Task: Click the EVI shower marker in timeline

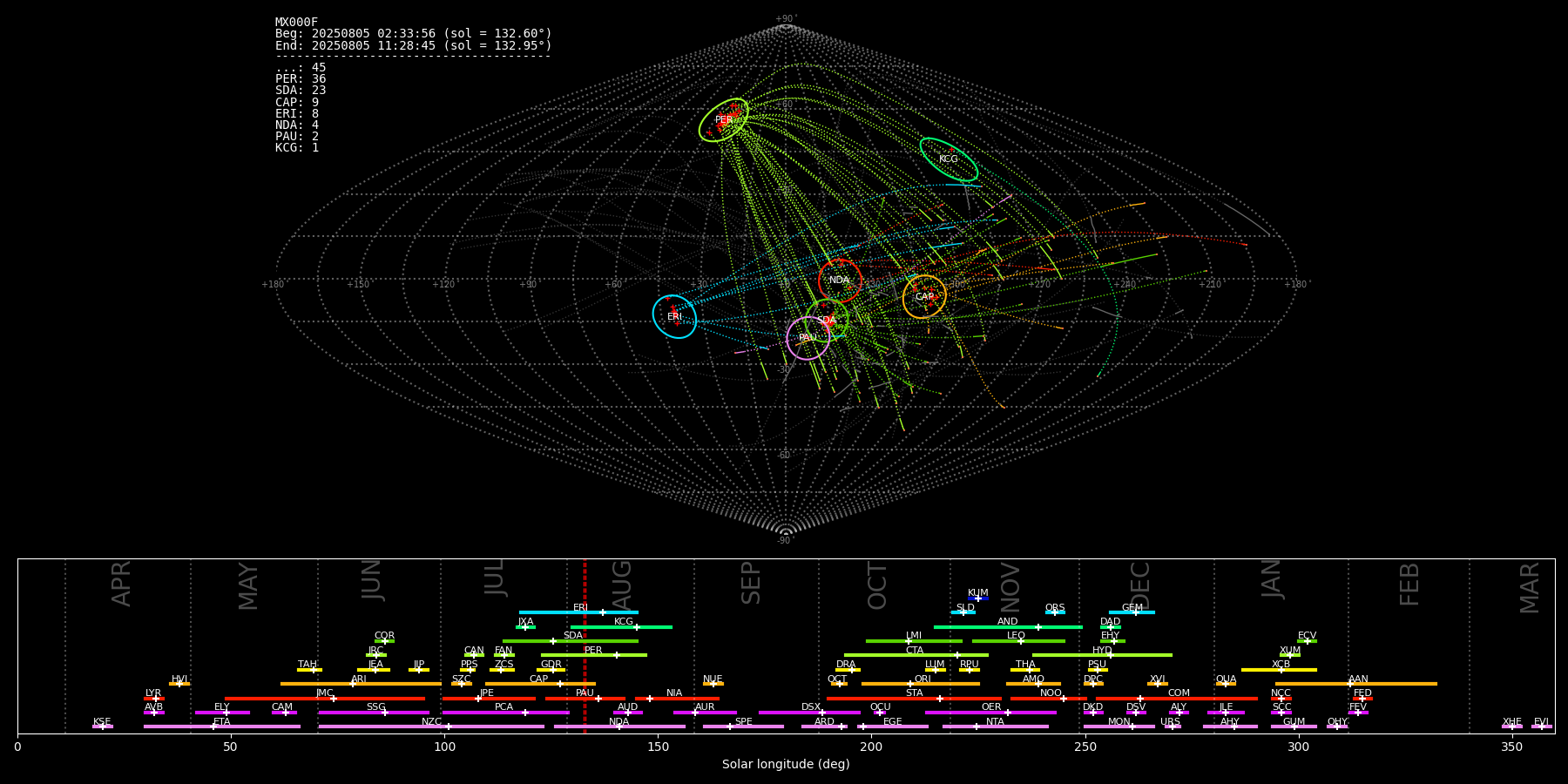Action: (1541, 727)
